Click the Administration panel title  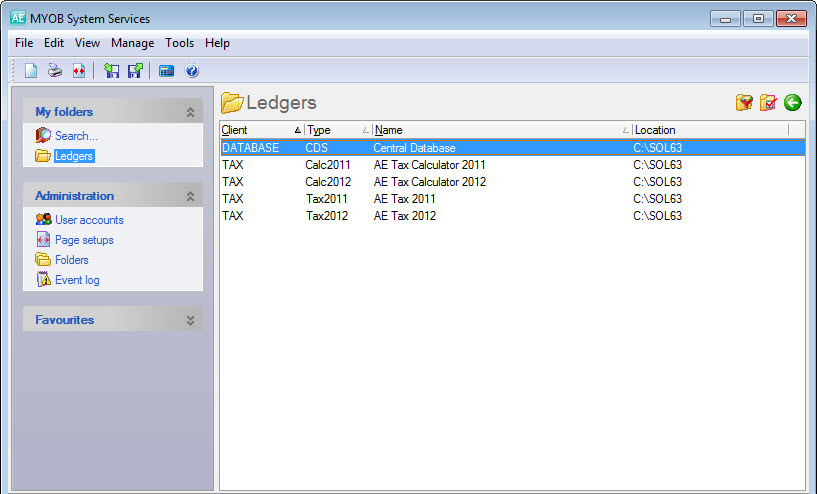point(75,196)
